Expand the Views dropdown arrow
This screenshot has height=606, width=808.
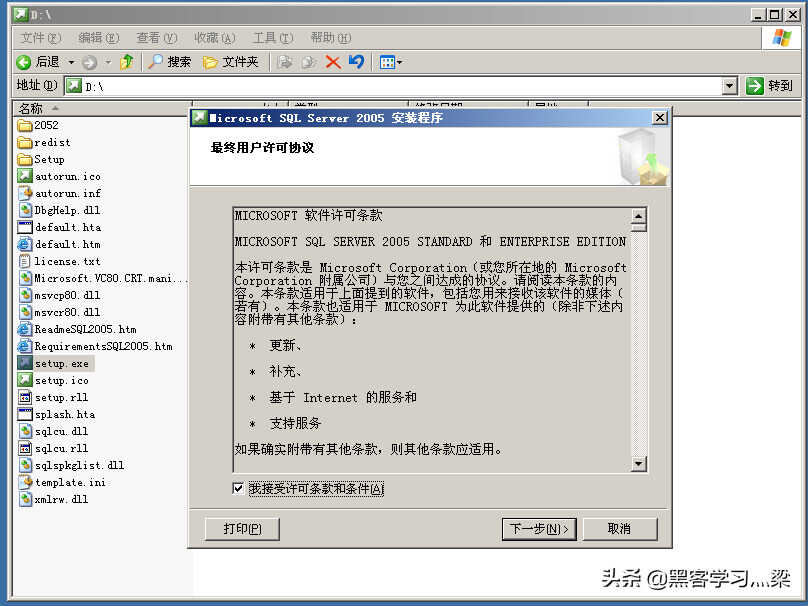click(399, 62)
